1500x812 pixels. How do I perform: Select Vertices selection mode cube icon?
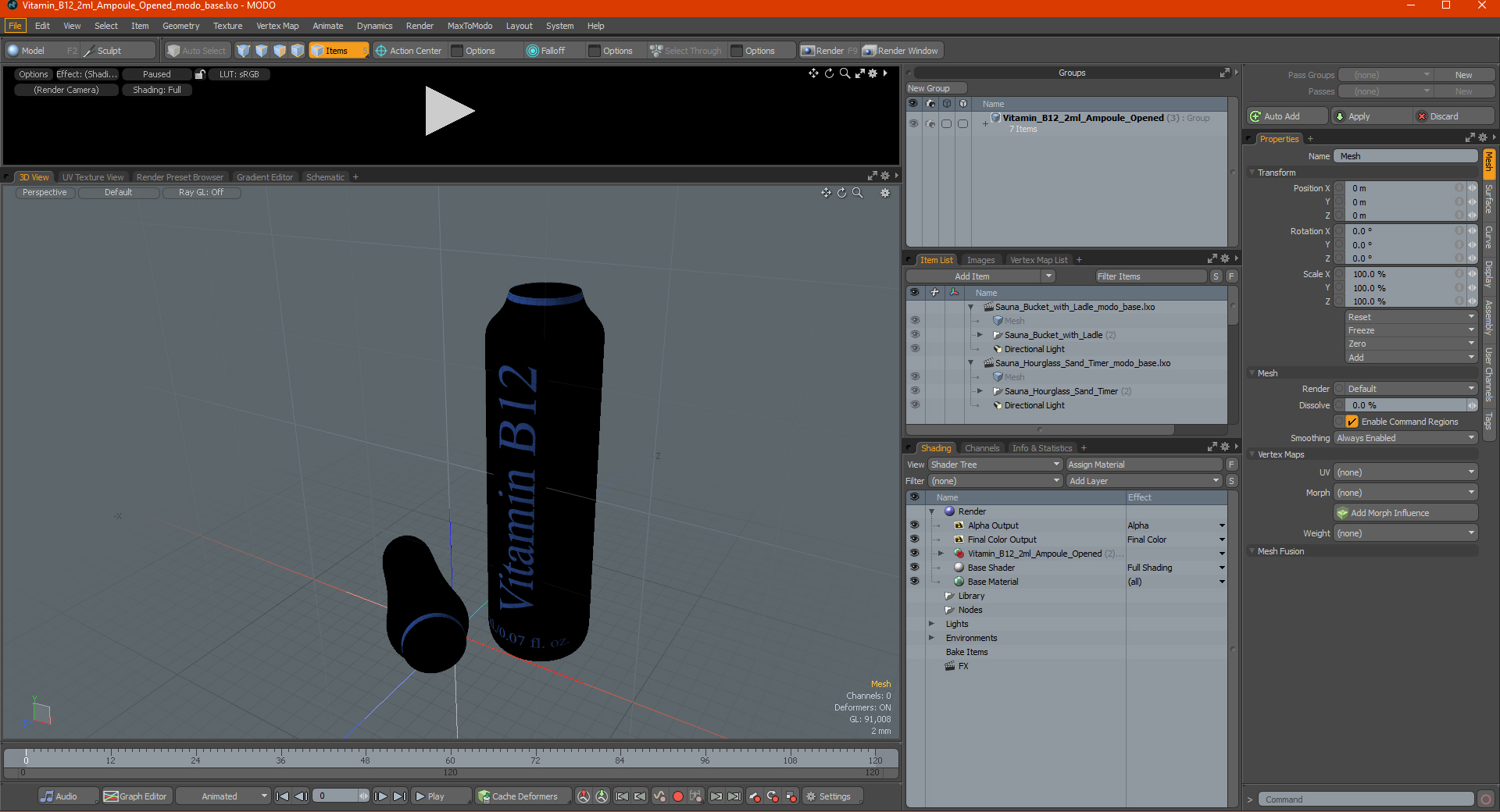[244, 51]
